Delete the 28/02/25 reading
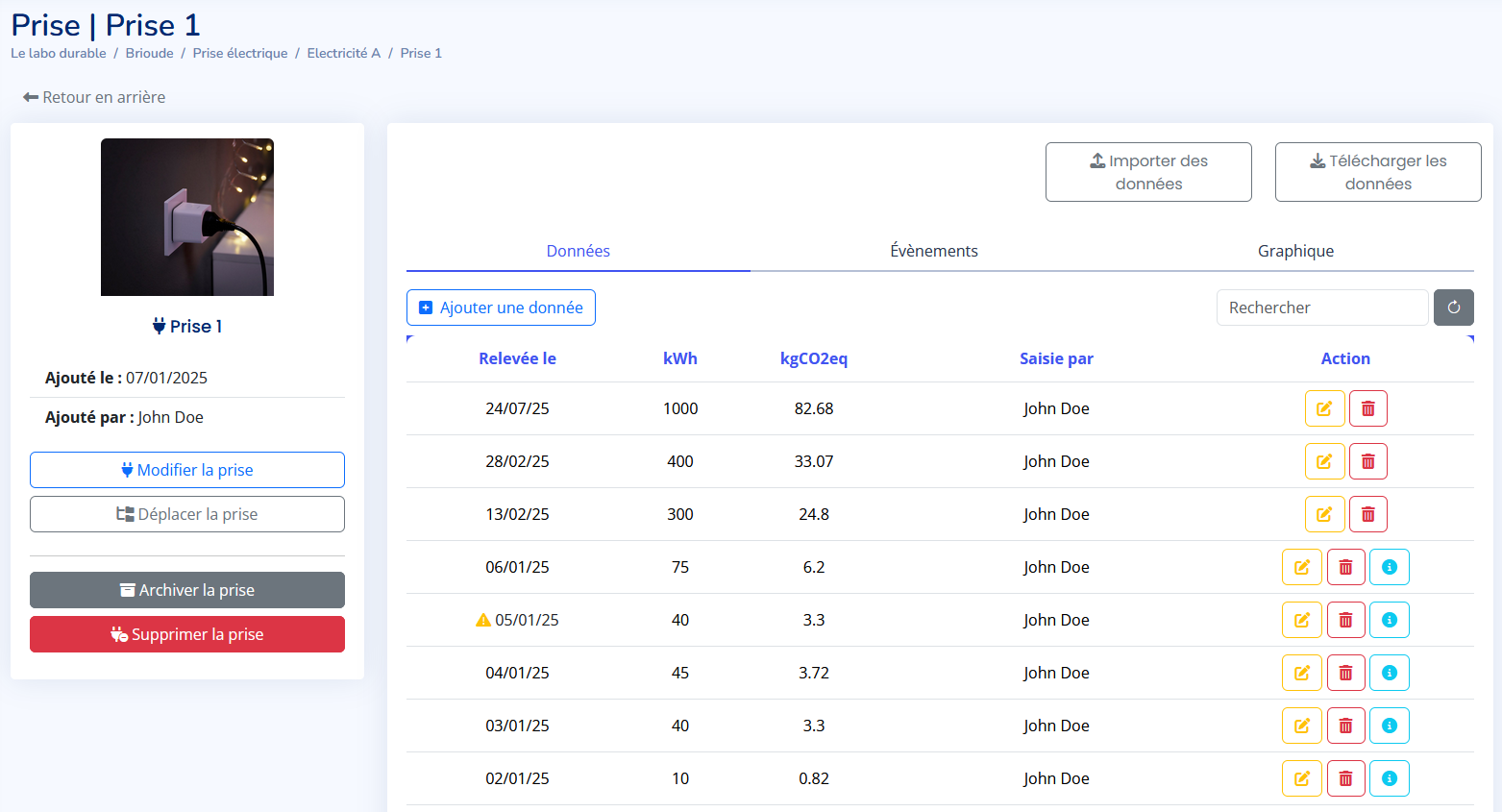The width and height of the screenshot is (1502, 812). coord(1367,461)
